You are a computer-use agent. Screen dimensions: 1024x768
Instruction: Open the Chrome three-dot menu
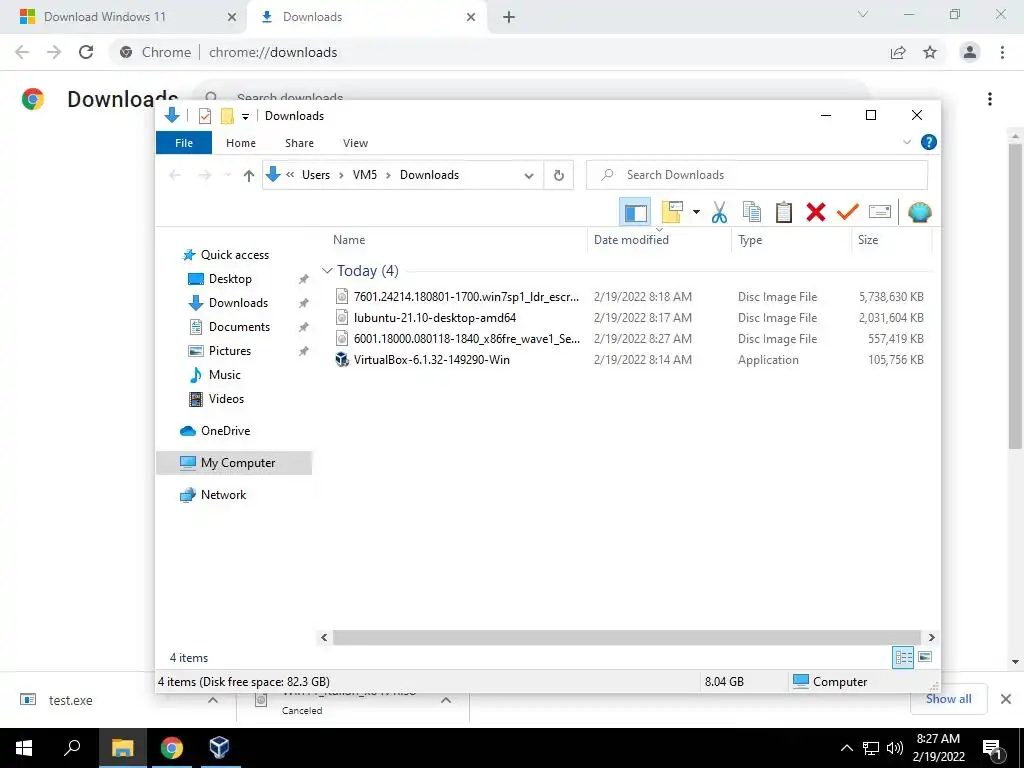(x=1002, y=52)
